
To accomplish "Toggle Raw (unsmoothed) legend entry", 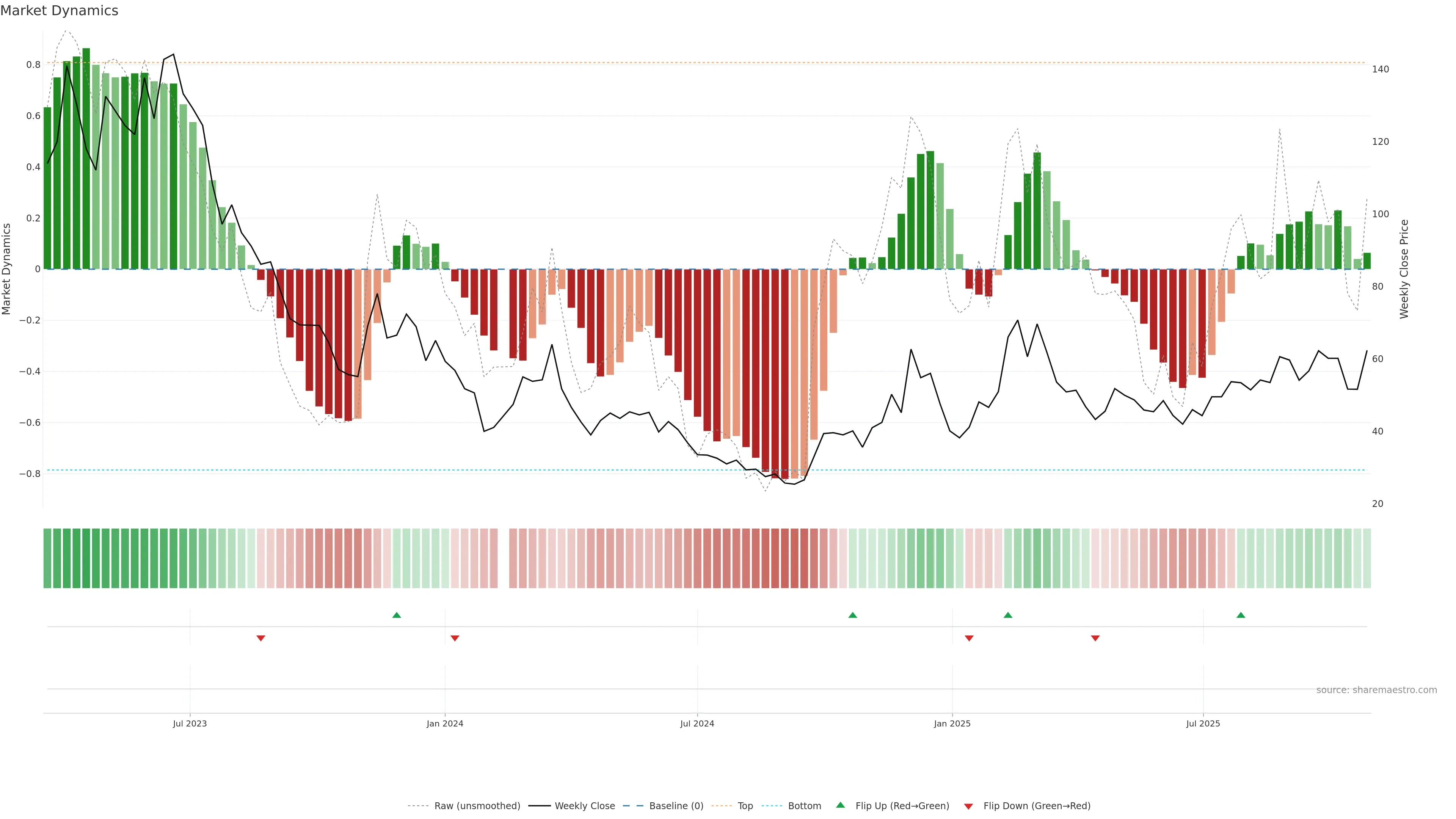I will (477, 806).
